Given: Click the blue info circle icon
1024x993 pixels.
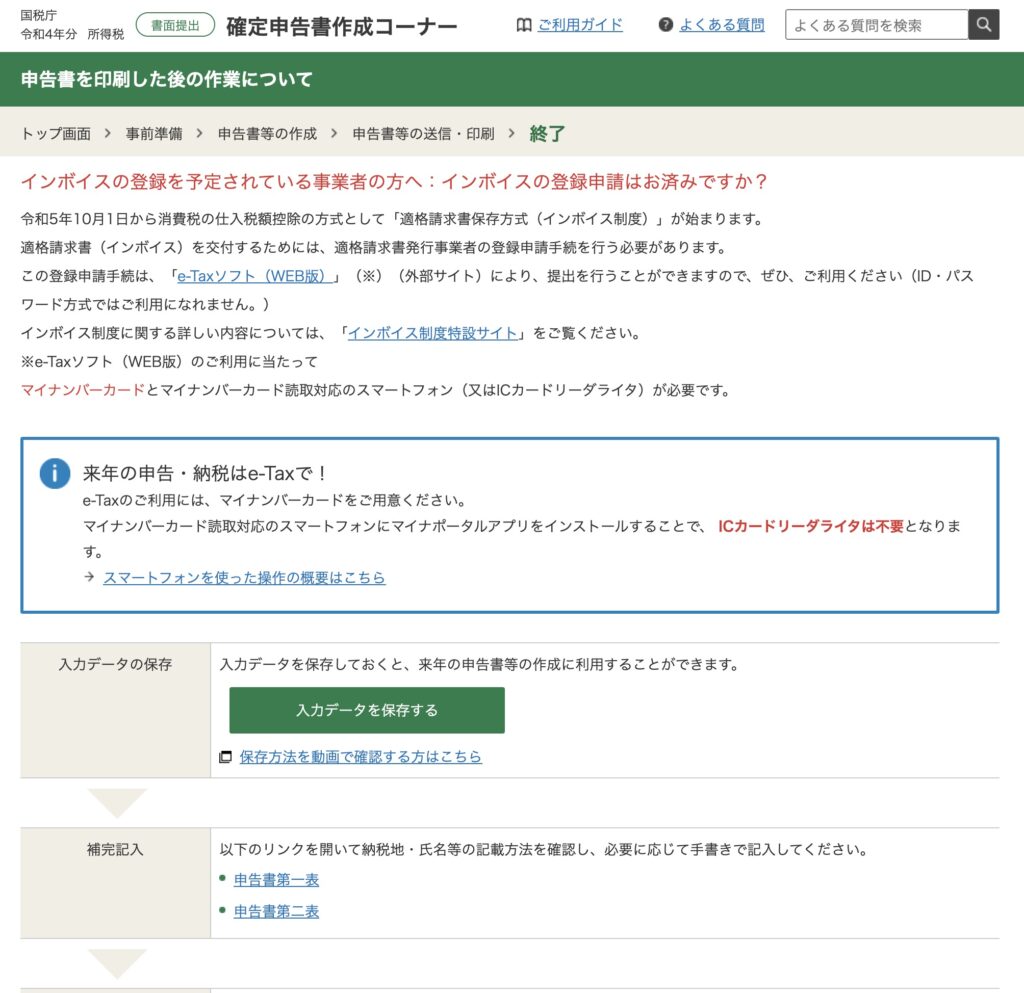Looking at the screenshot, I should pos(55,473).
